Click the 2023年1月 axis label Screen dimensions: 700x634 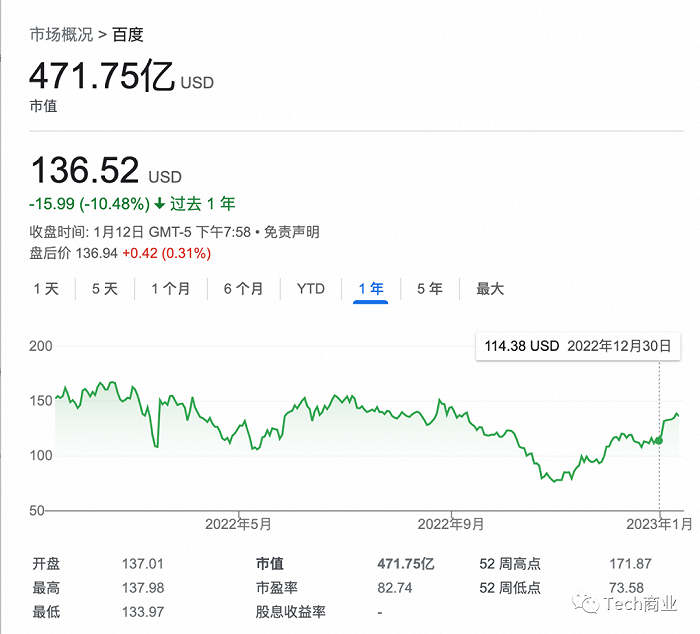659,524
